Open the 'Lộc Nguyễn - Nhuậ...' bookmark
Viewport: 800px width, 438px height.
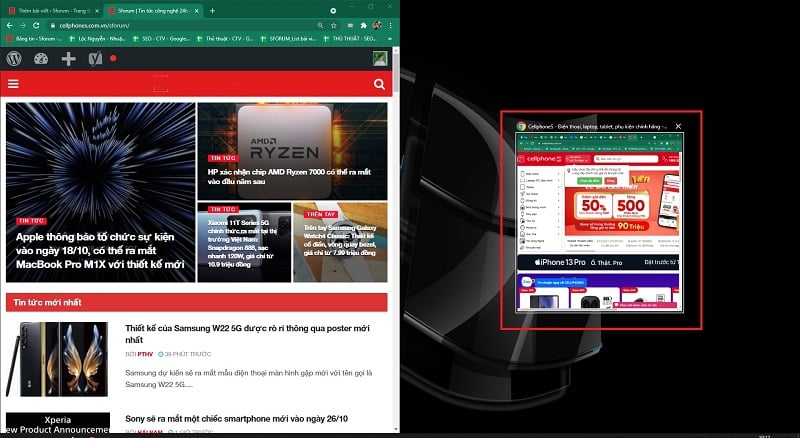(x=97, y=39)
